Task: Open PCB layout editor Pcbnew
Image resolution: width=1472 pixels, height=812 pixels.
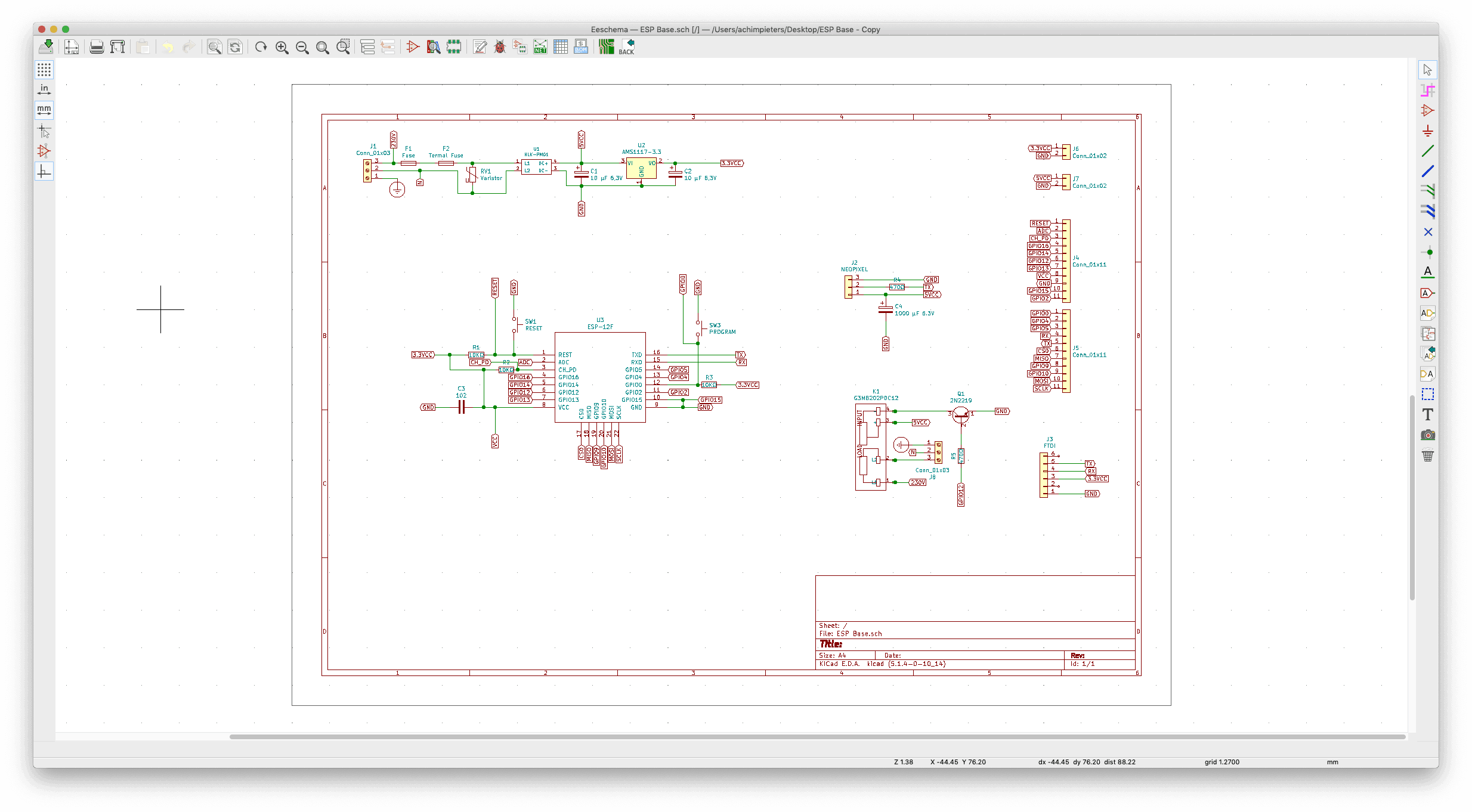Action: click(606, 47)
